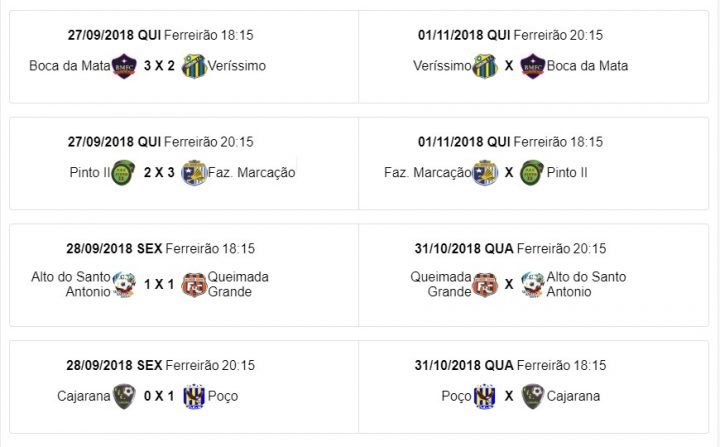The width and height of the screenshot is (720, 447).
Task: Click Veríssimo crest in 01/11 return match
Action: 485,66
